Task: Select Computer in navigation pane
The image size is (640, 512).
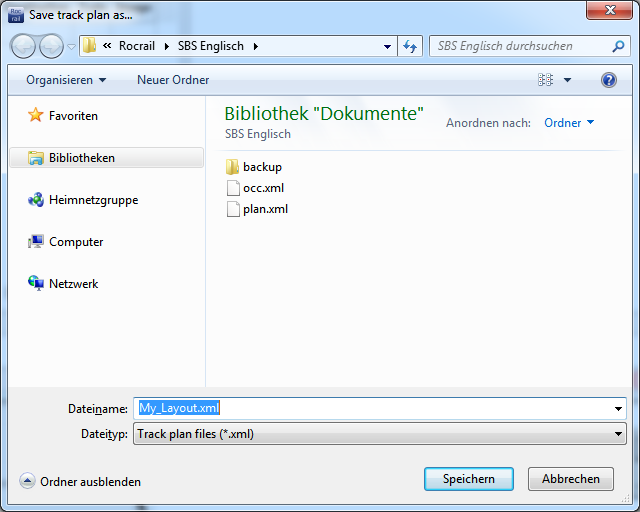Action: [76, 242]
